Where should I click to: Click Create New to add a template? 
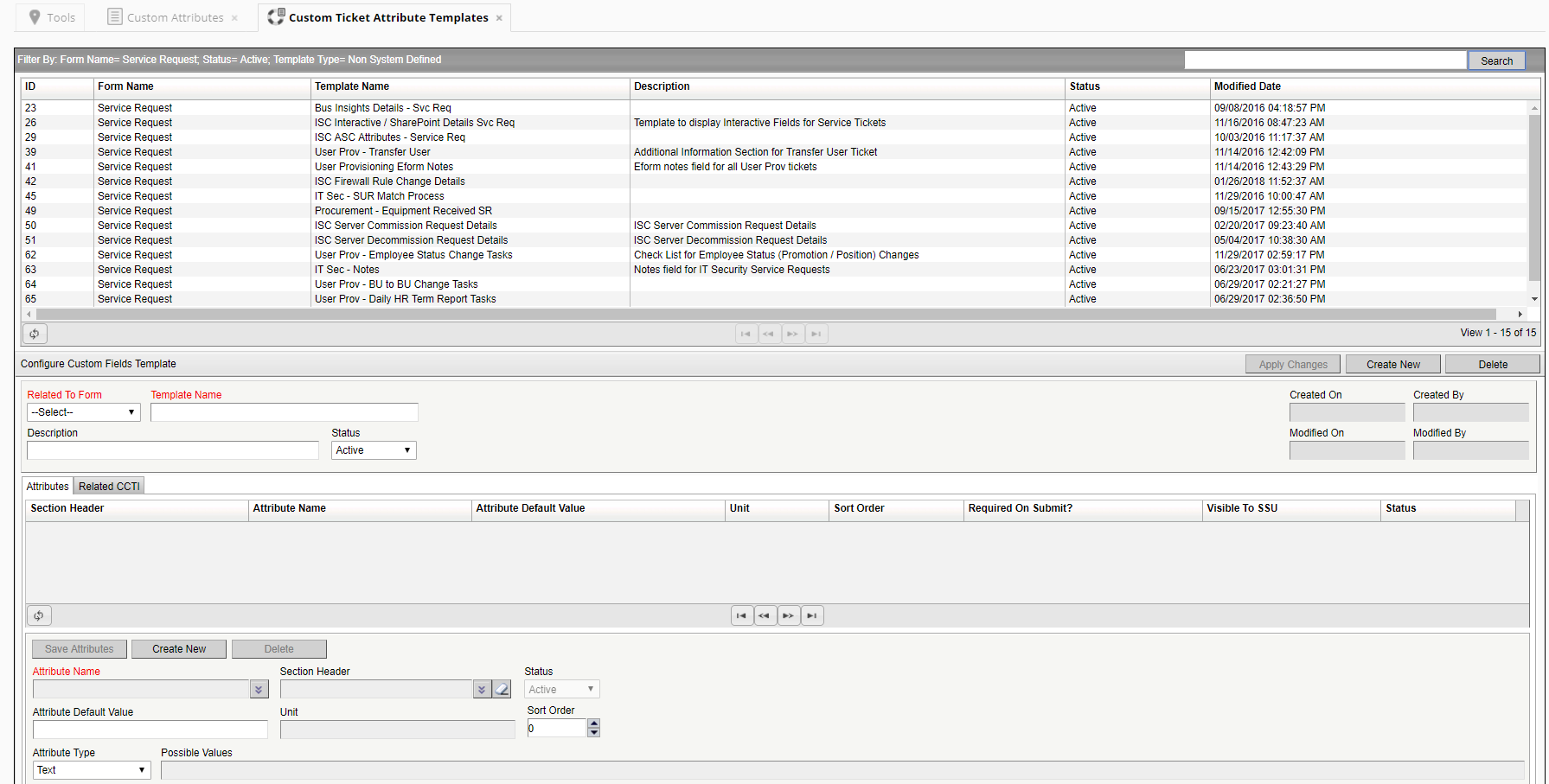tap(1392, 363)
